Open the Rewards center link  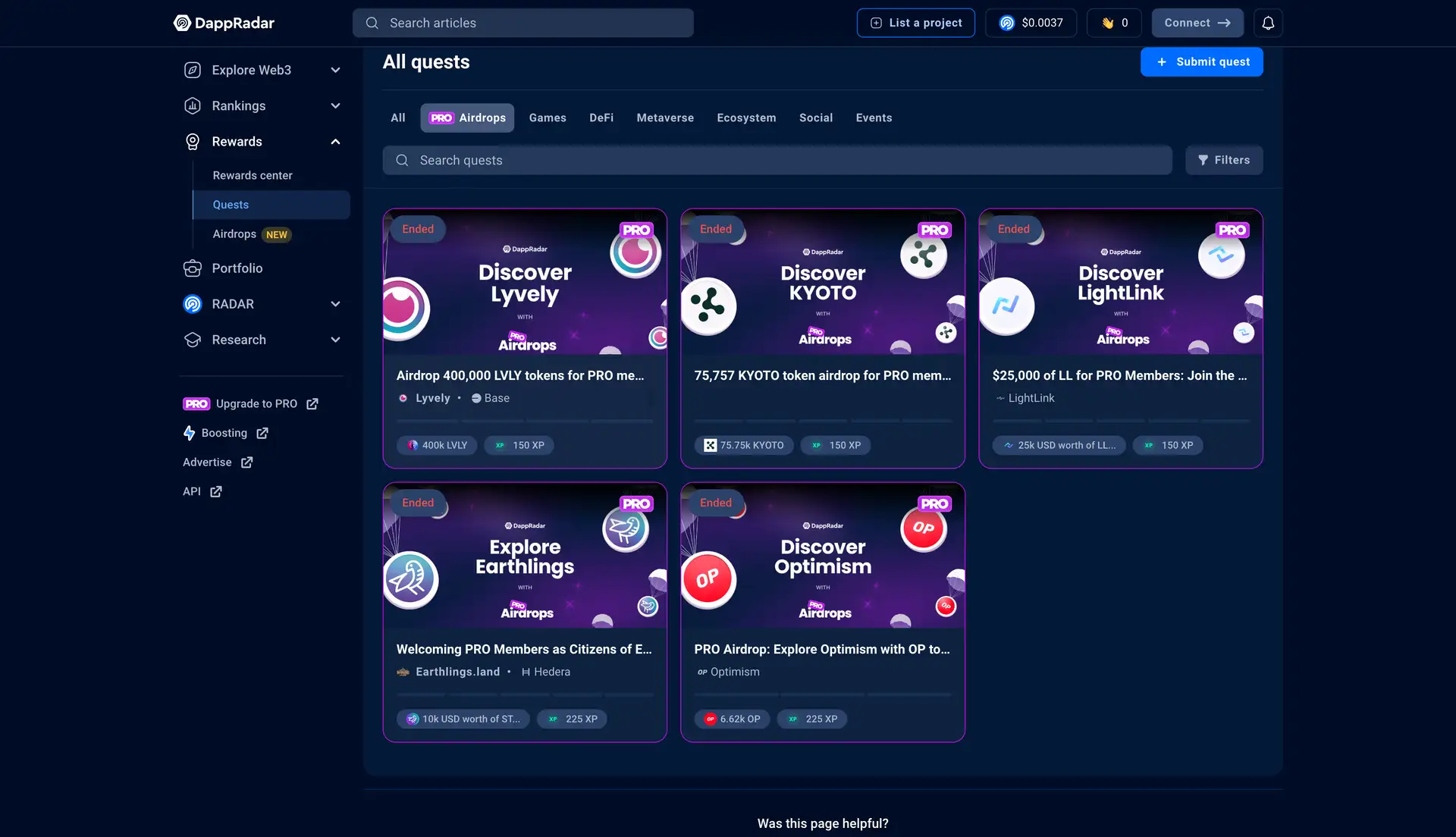(x=253, y=175)
